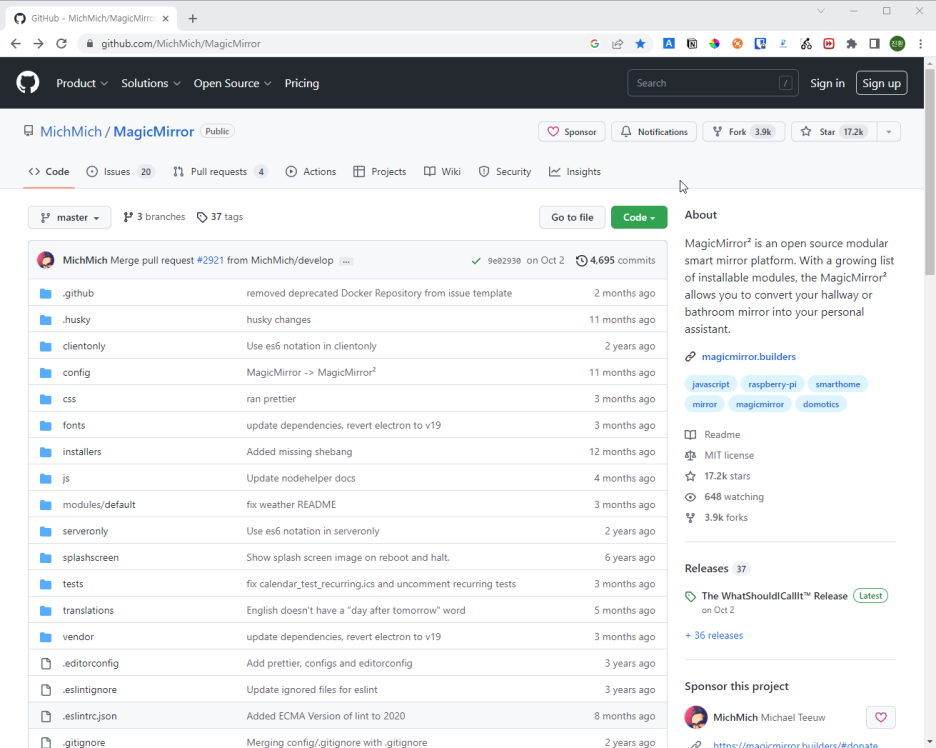Open the green Code dropdown button
The width and height of the screenshot is (936, 748).
click(x=639, y=217)
